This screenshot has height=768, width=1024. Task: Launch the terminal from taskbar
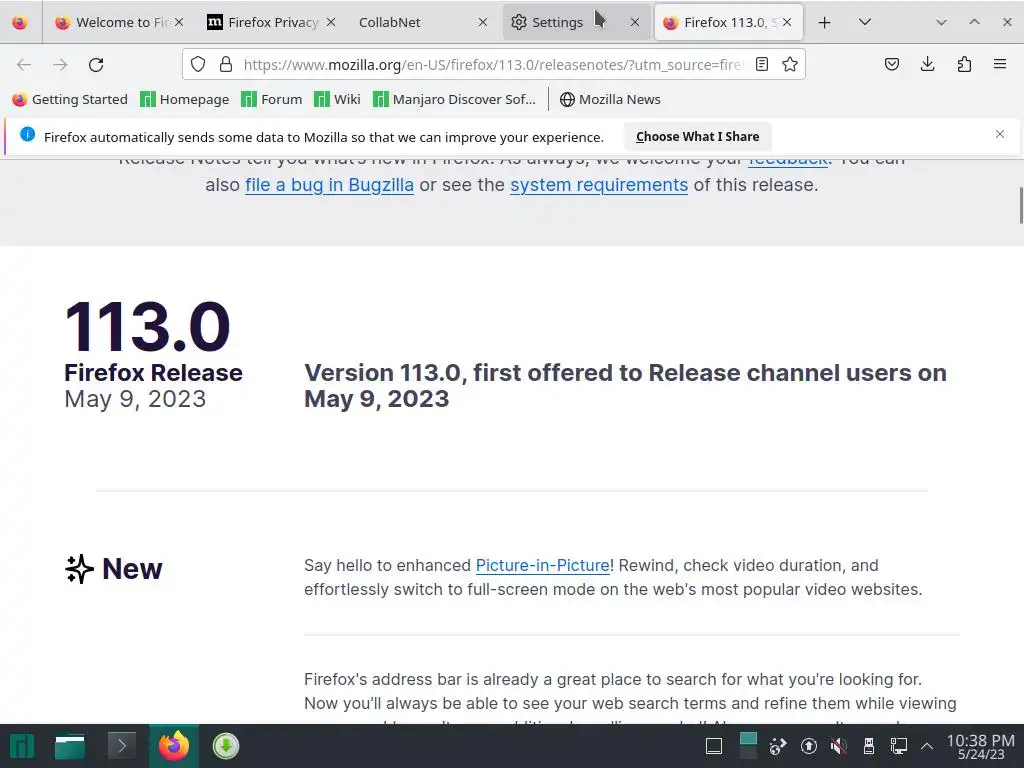[121, 746]
